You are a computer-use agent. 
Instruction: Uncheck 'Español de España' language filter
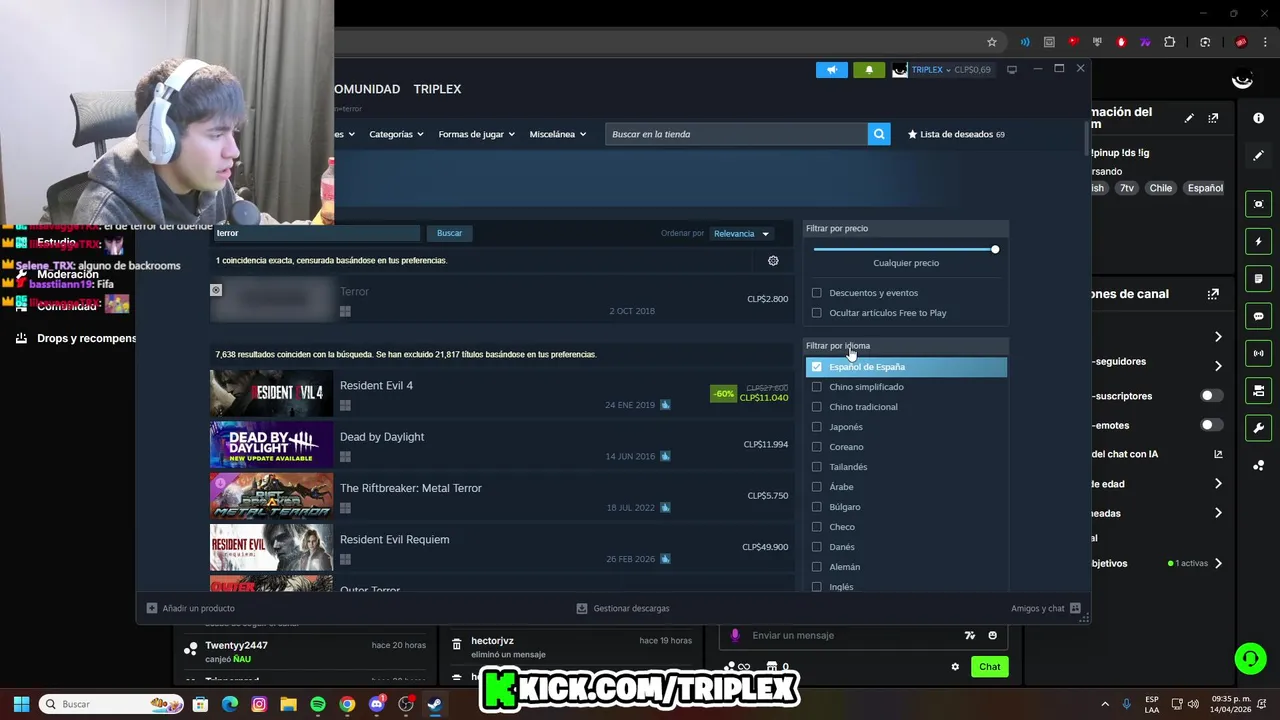click(817, 367)
